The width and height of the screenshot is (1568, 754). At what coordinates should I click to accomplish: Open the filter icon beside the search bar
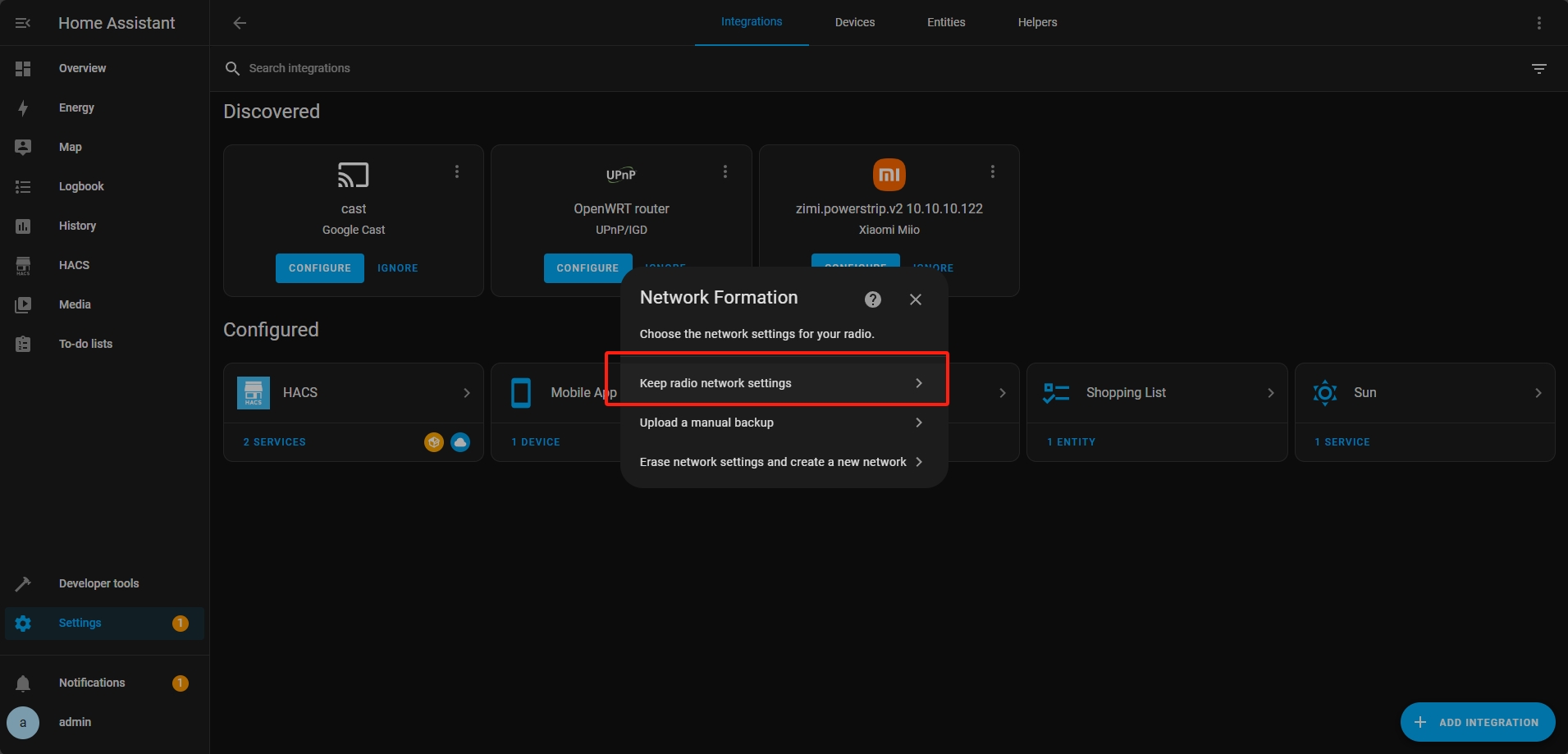click(x=1538, y=69)
